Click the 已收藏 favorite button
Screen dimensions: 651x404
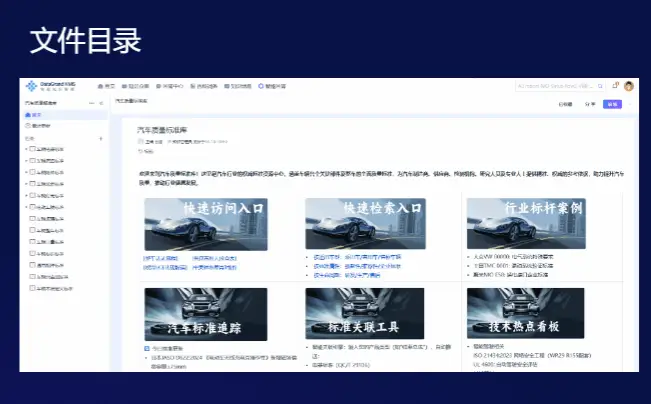pyautogui.click(x=565, y=103)
